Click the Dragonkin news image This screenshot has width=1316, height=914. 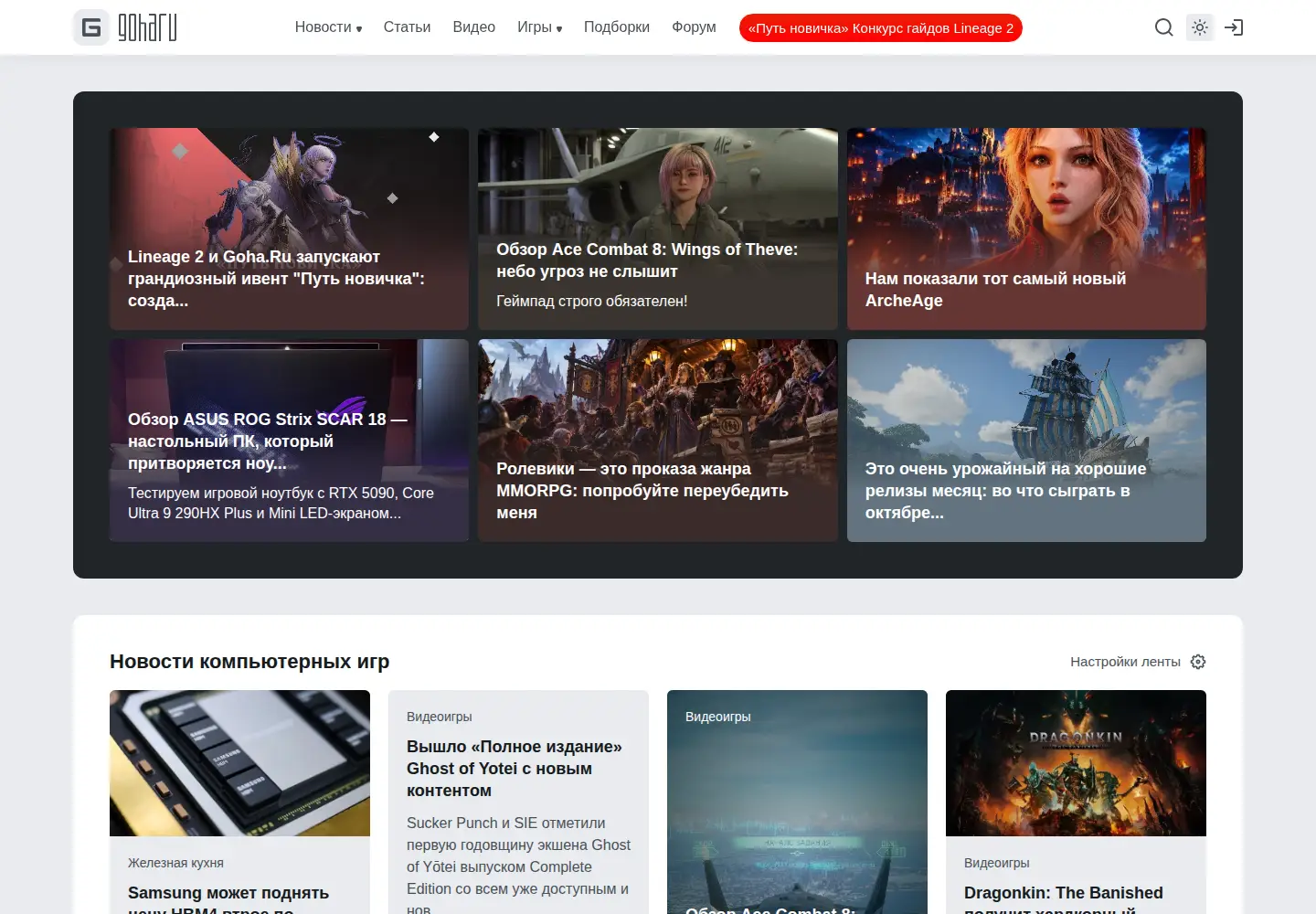coord(1076,763)
